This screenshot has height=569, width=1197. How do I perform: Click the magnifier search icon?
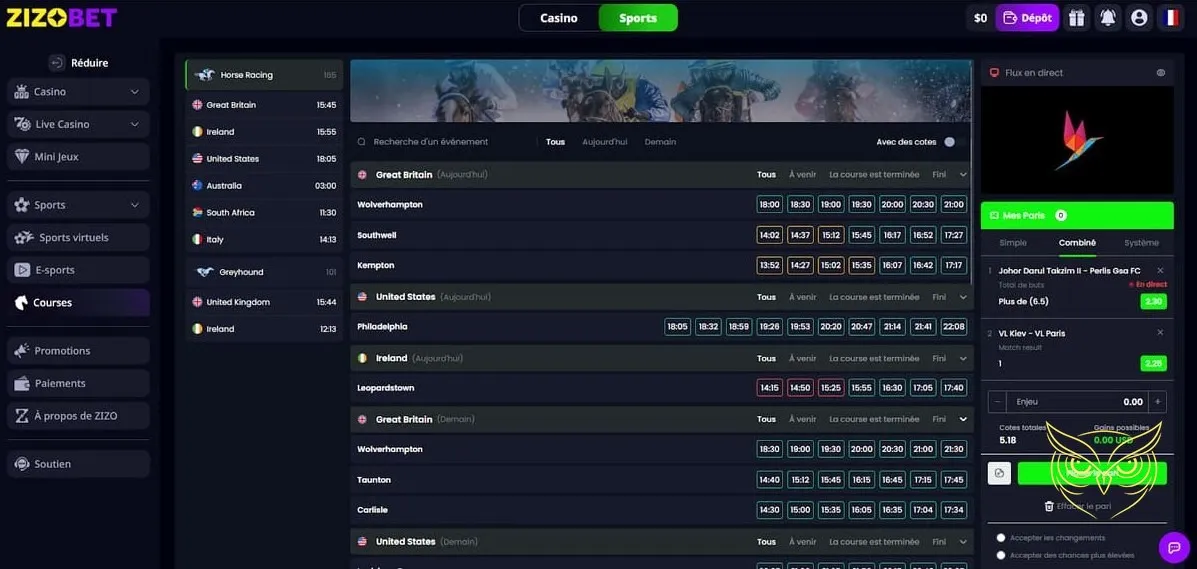click(362, 142)
